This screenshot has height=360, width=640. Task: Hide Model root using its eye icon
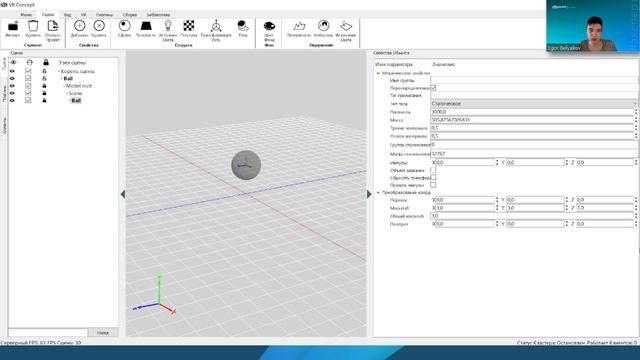12,86
